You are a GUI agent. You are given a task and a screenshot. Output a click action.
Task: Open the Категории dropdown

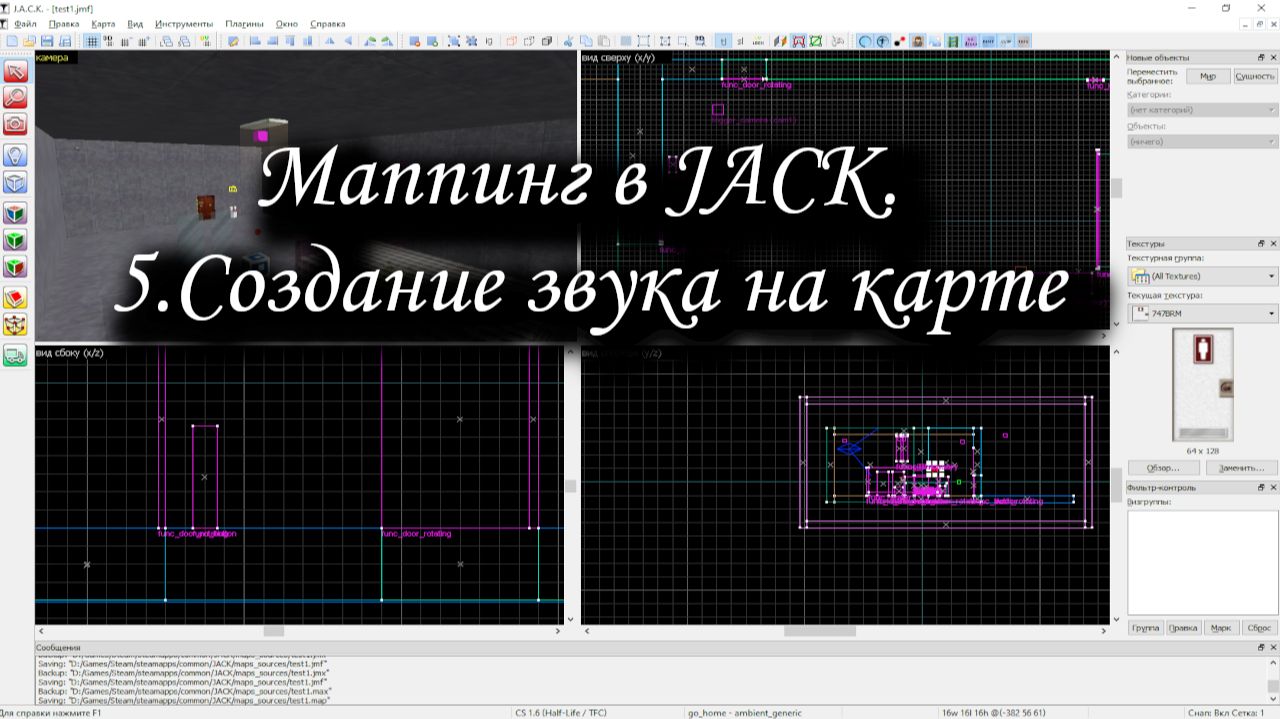pyautogui.click(x=1203, y=109)
